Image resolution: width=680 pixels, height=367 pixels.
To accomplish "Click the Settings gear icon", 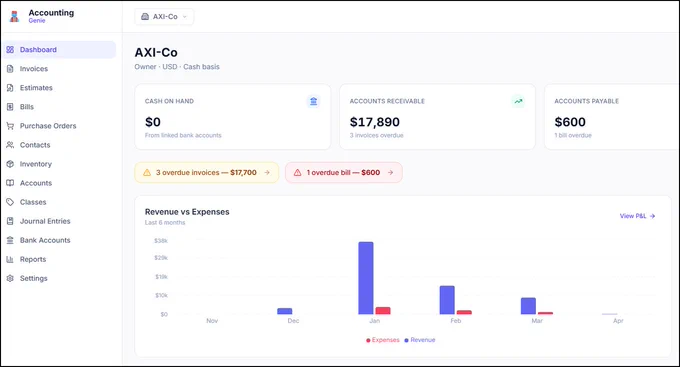I will (10, 279).
